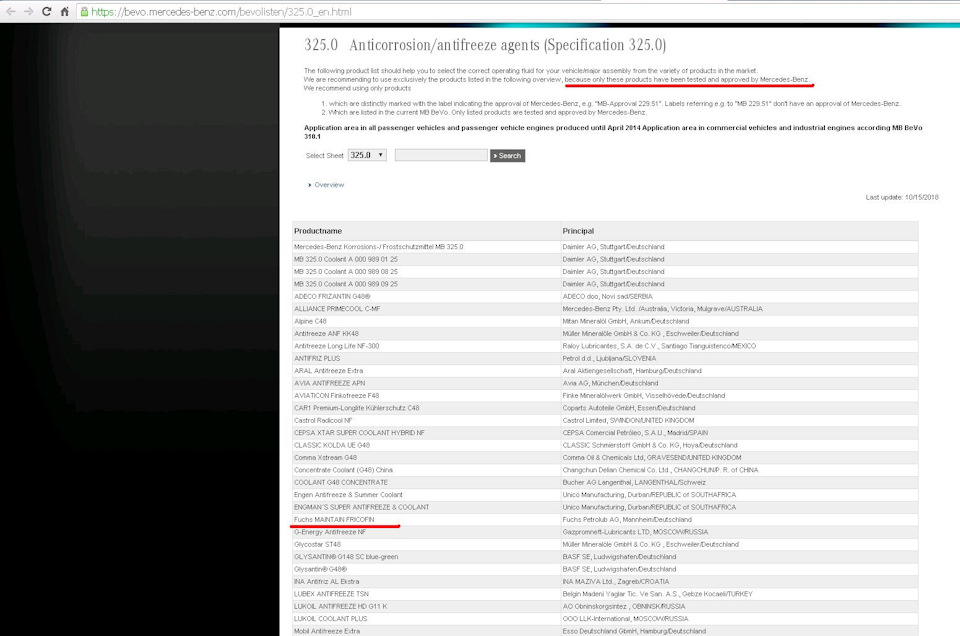Select Mobil Antifreeze Extra product
The width and height of the screenshot is (960, 636).
(x=327, y=631)
